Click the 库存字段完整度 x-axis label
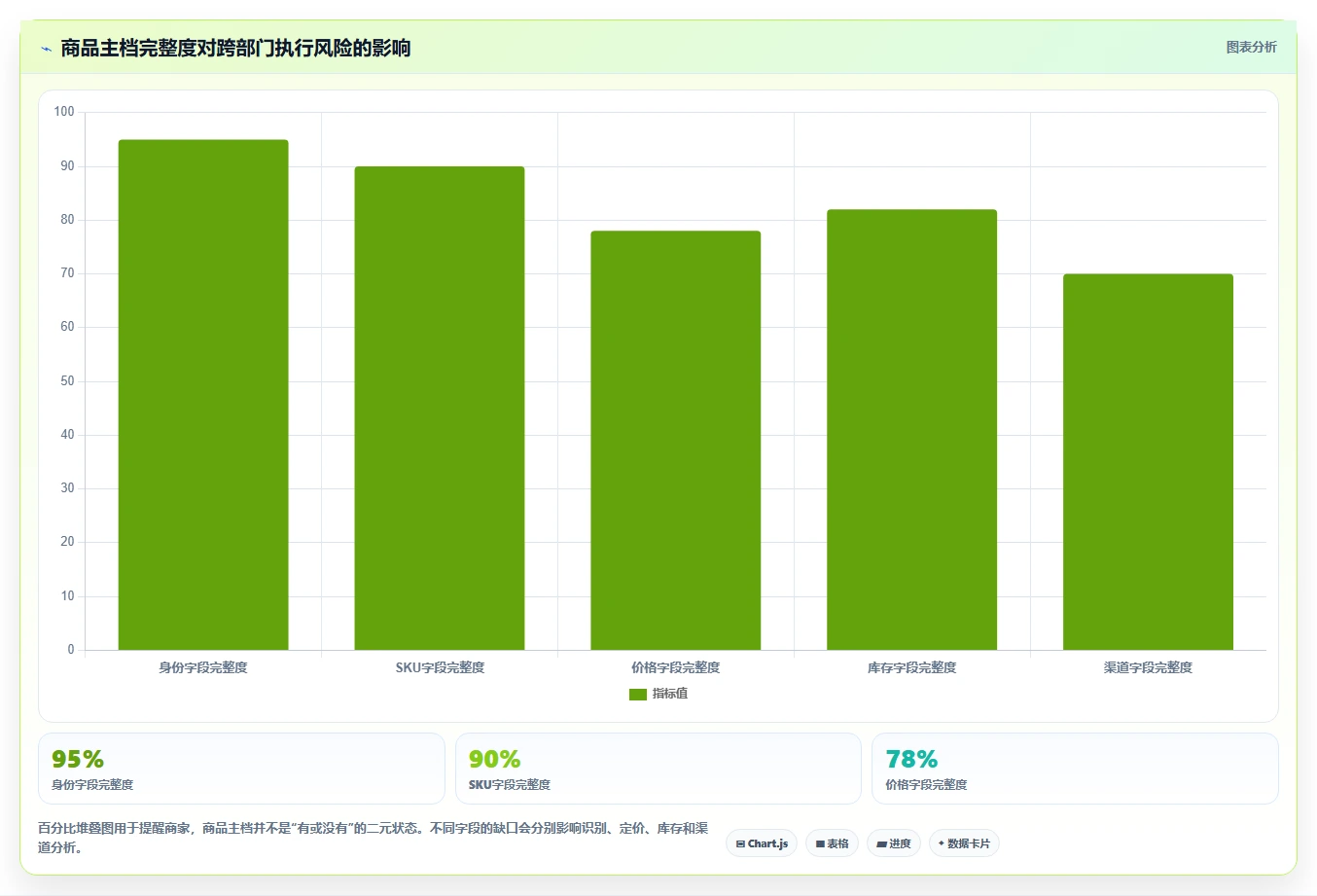 (912, 667)
